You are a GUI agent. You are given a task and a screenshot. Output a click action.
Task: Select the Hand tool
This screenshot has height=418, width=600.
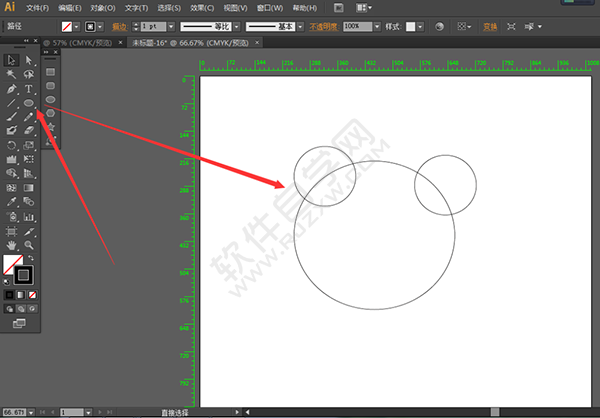(11, 244)
